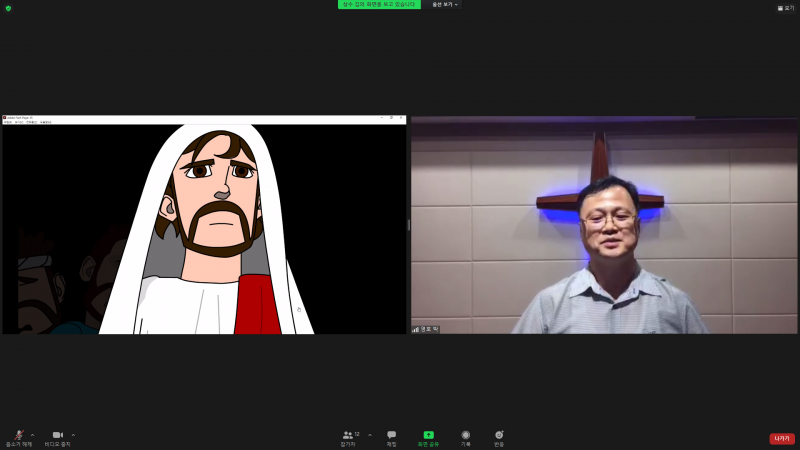Maximize the shared Flash Player window

pos(391,118)
